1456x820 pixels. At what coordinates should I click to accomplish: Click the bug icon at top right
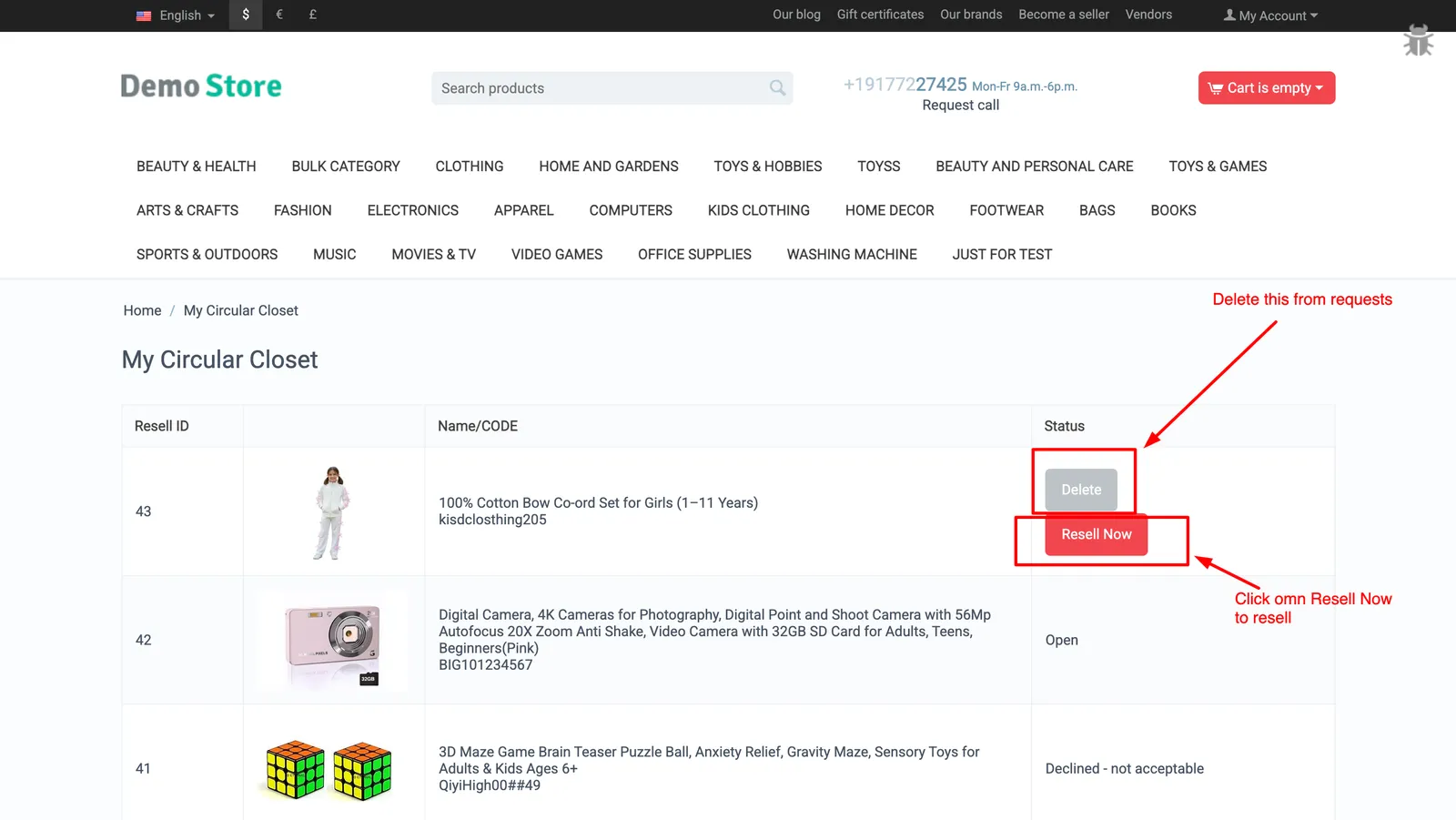click(x=1418, y=40)
